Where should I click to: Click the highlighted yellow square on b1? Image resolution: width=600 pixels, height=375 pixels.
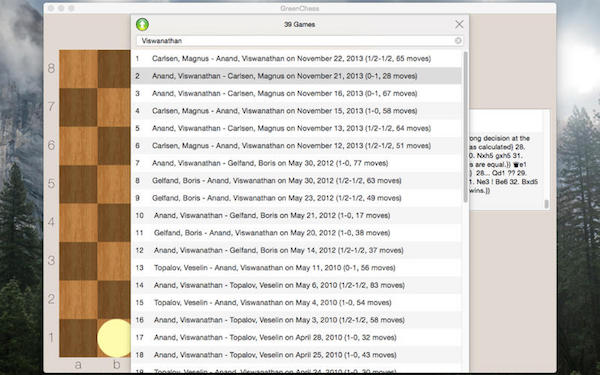pos(114,338)
